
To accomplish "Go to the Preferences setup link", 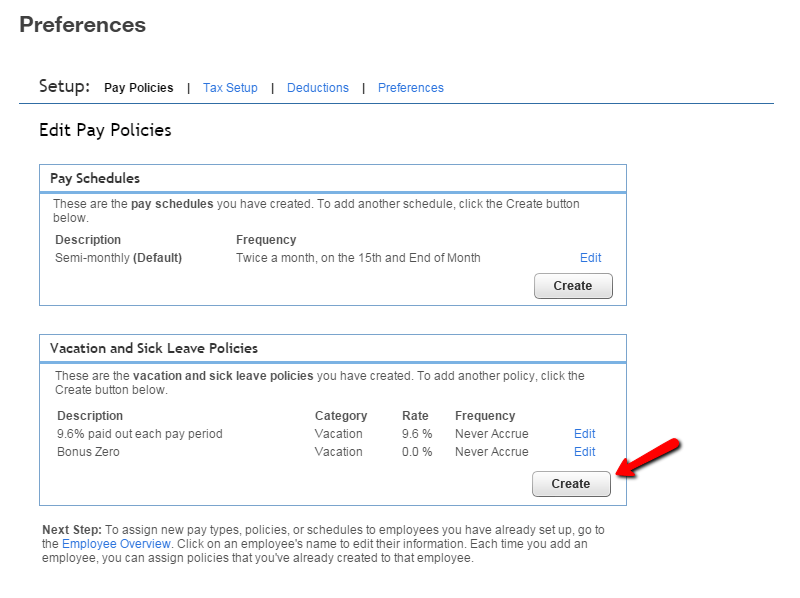I will [410, 88].
